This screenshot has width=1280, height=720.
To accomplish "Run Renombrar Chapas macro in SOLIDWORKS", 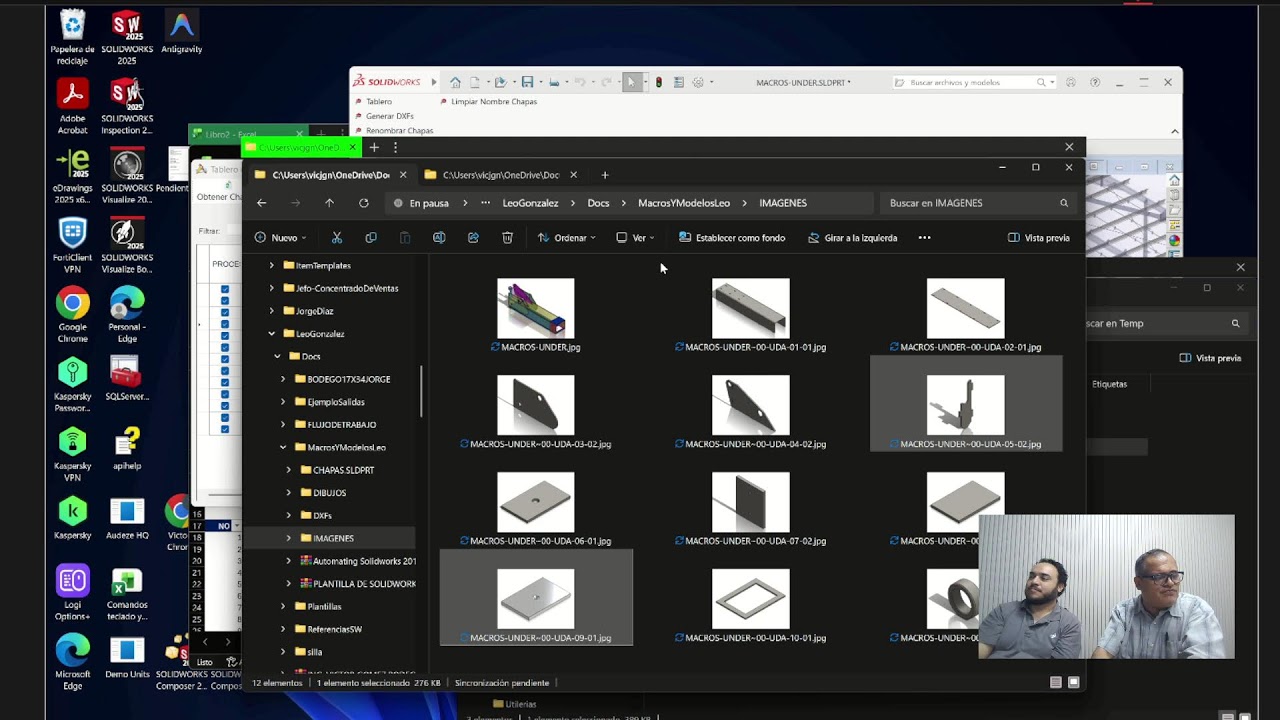I will coord(394,131).
